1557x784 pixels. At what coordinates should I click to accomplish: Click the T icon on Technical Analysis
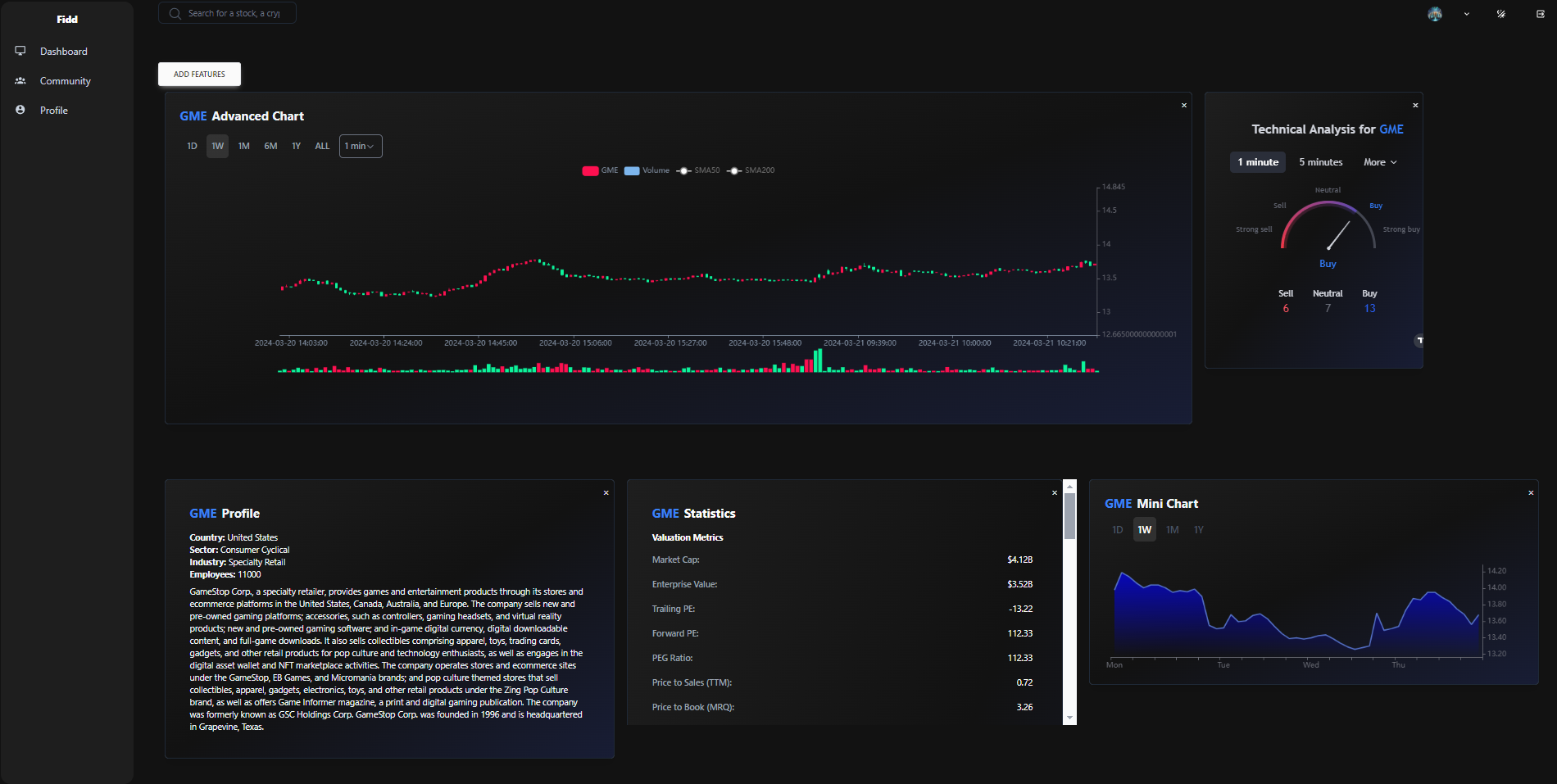[x=1419, y=340]
